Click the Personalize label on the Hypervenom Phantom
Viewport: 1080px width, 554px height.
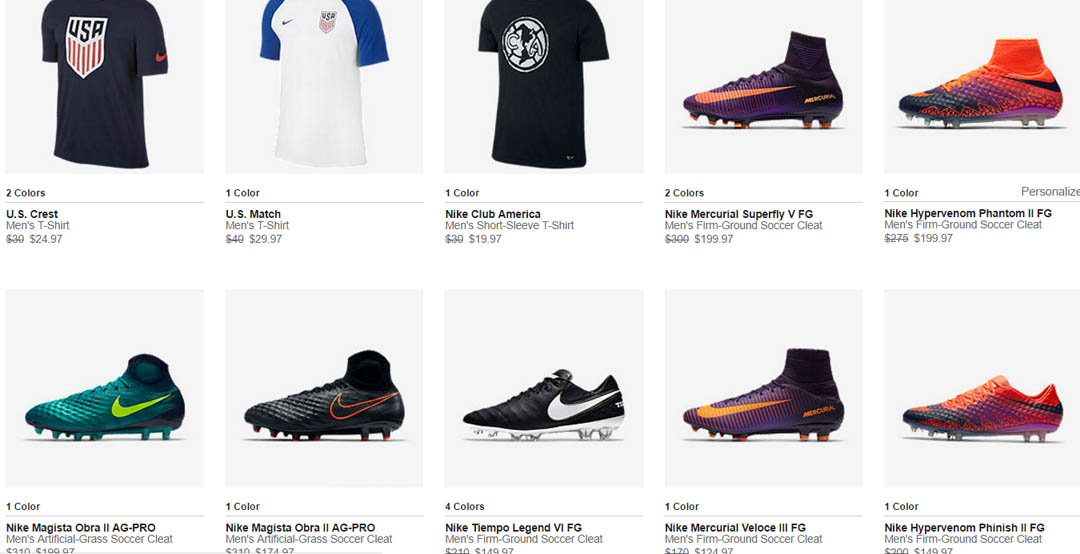coord(1050,192)
